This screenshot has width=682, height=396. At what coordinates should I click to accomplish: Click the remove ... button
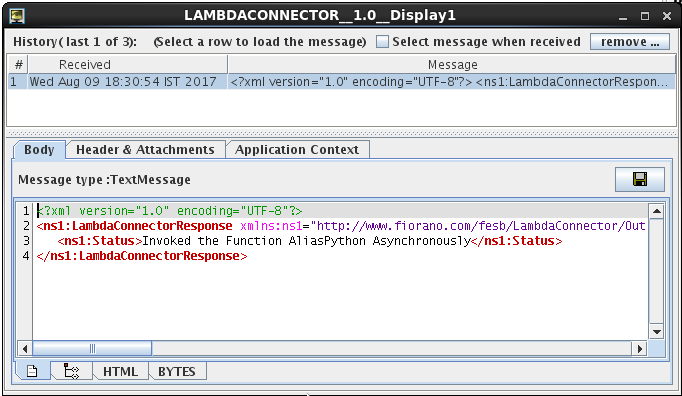(629, 42)
